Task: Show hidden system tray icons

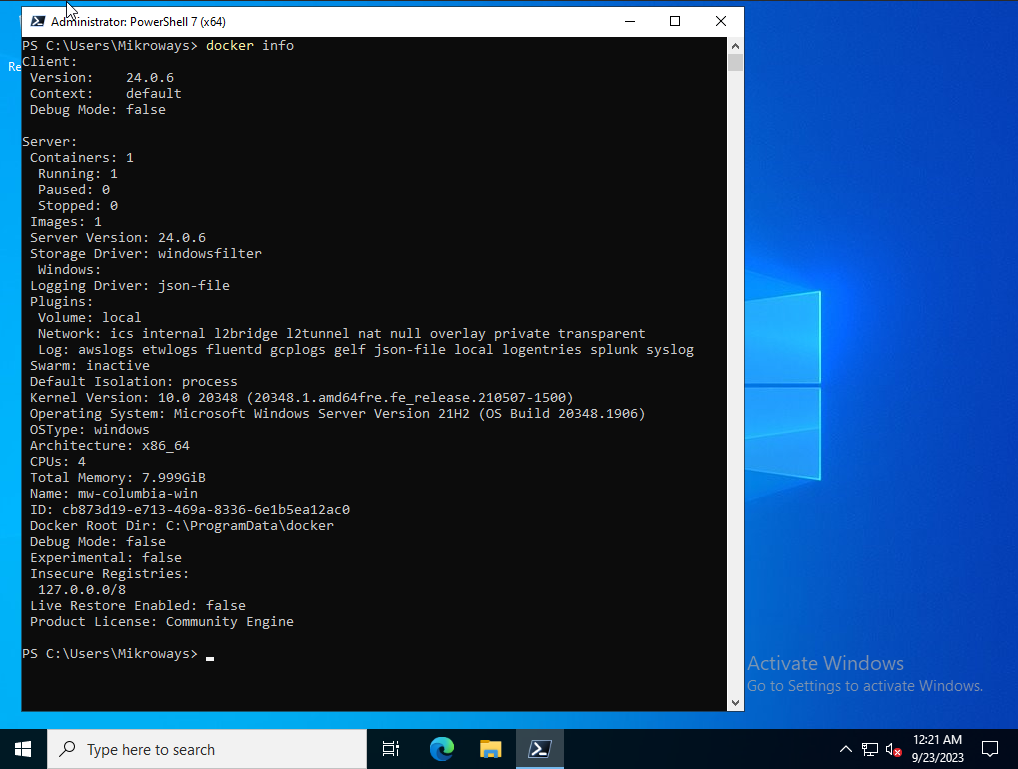Action: (845, 750)
